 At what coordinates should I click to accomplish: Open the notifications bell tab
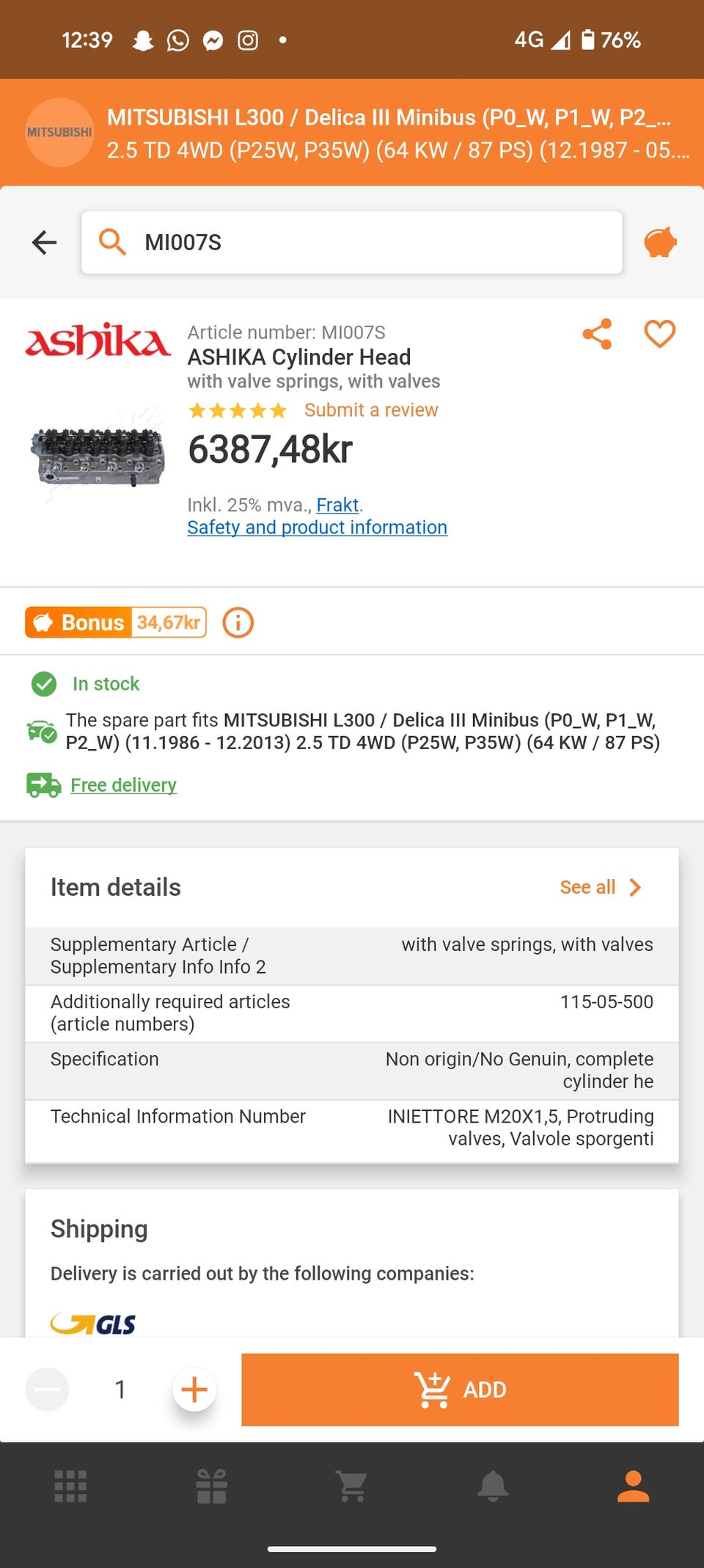coord(493,1487)
